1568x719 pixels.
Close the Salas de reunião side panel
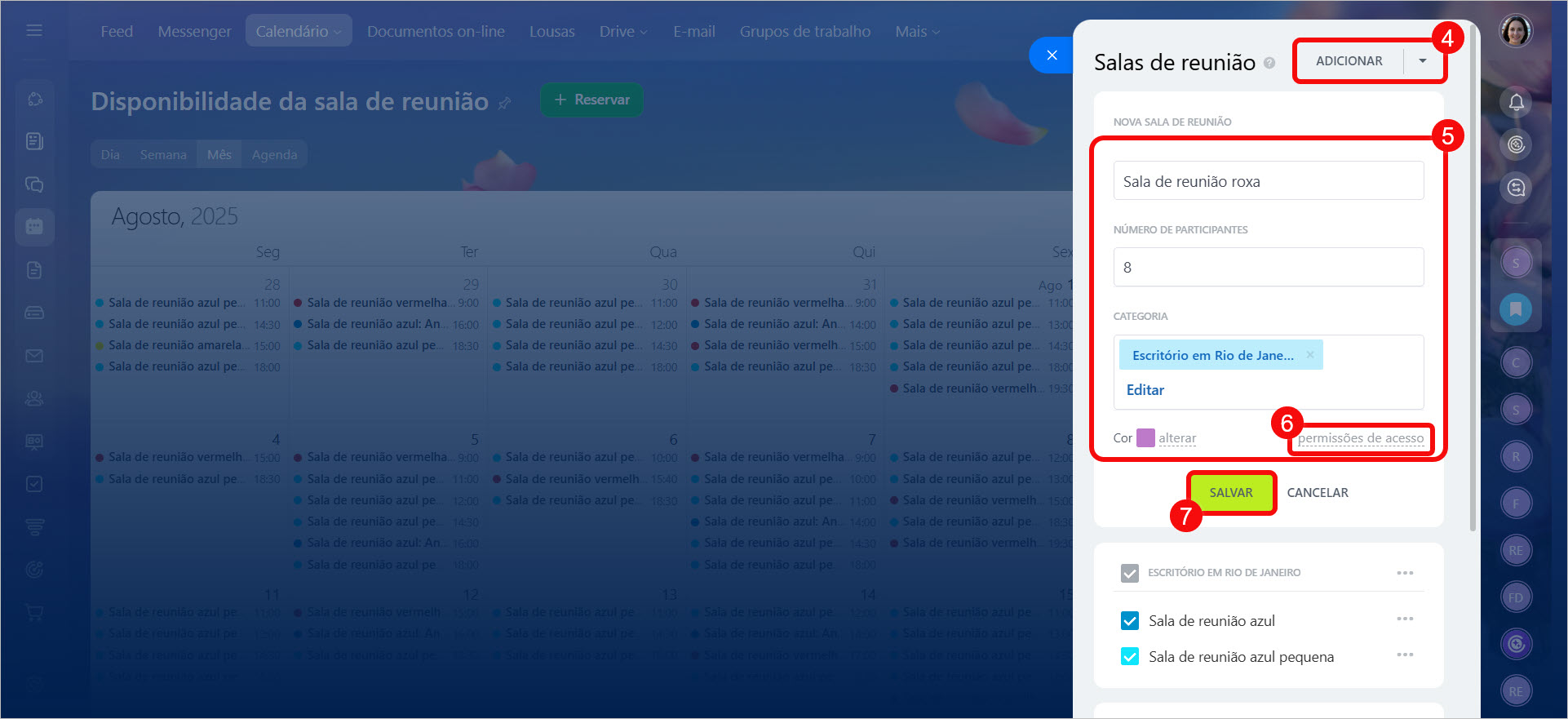coord(1052,55)
